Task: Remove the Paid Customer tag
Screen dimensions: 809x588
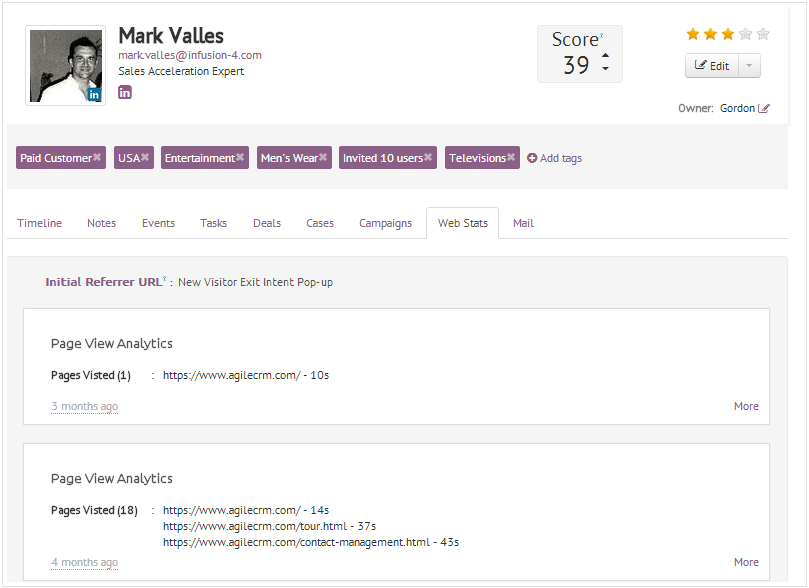Action: [x=98, y=157]
